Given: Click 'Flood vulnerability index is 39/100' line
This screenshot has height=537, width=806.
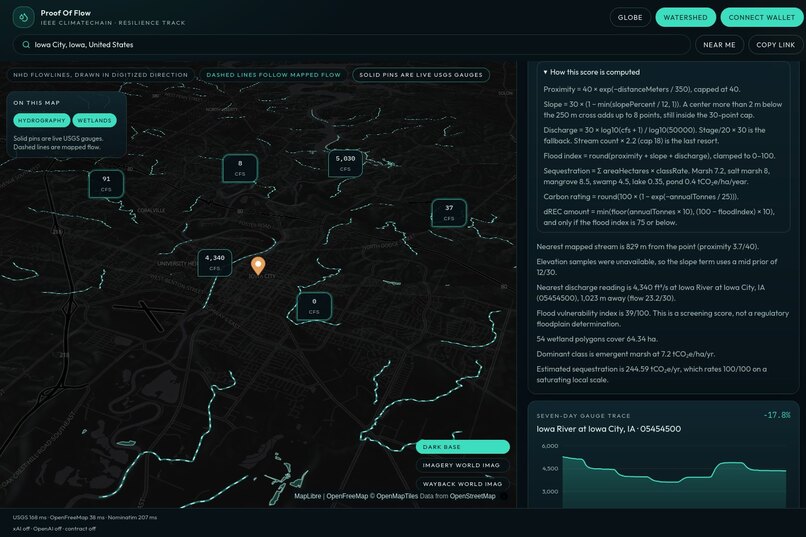Looking at the screenshot, I should 662,319.
